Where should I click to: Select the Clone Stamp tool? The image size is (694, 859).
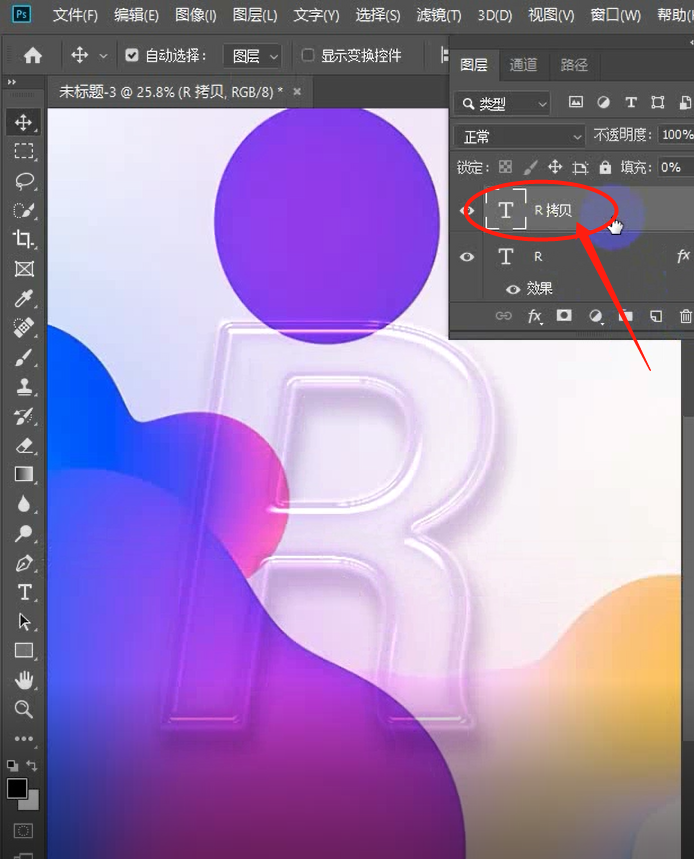(x=24, y=387)
